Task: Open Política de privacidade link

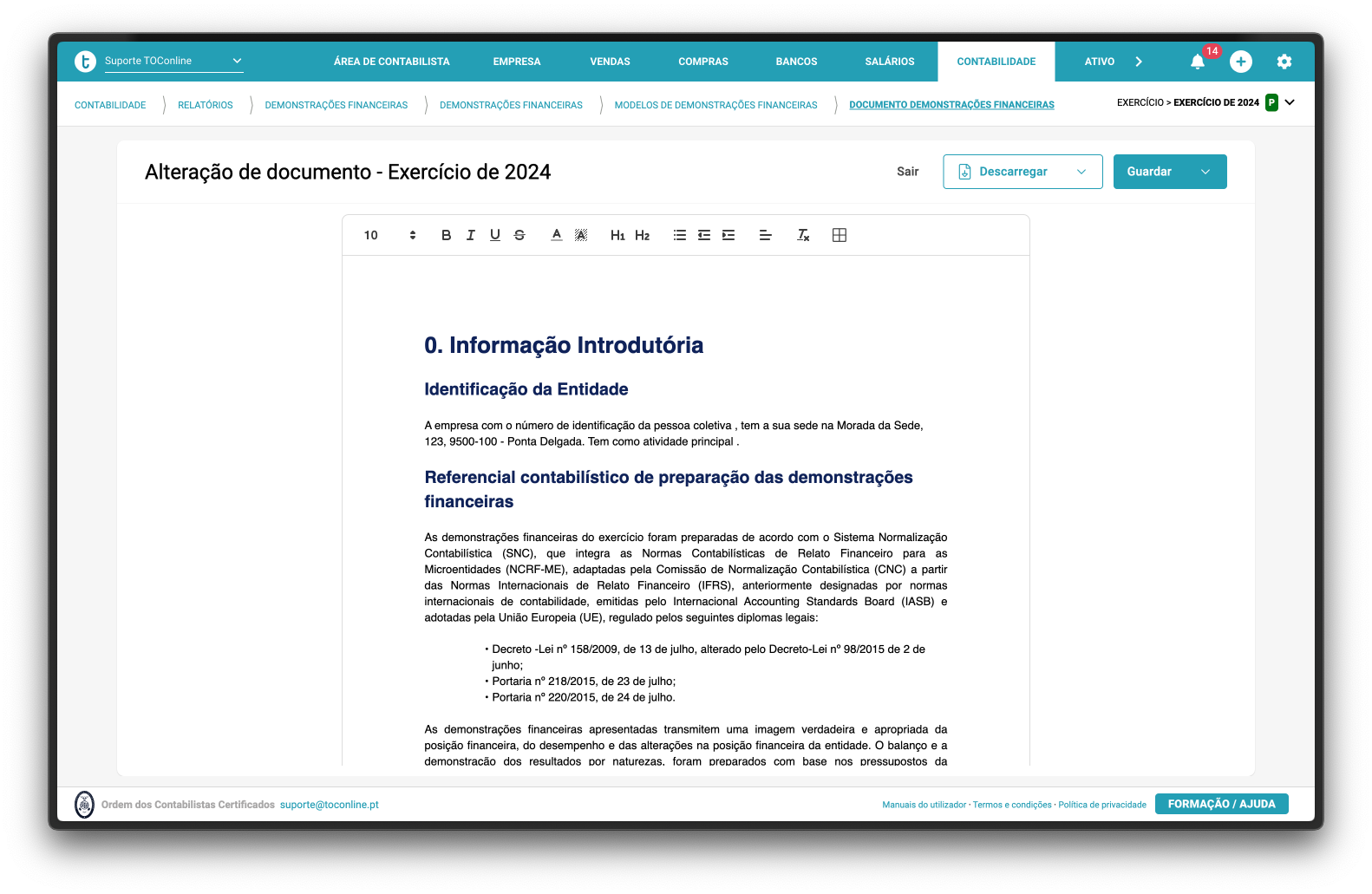Action: [x=1102, y=805]
